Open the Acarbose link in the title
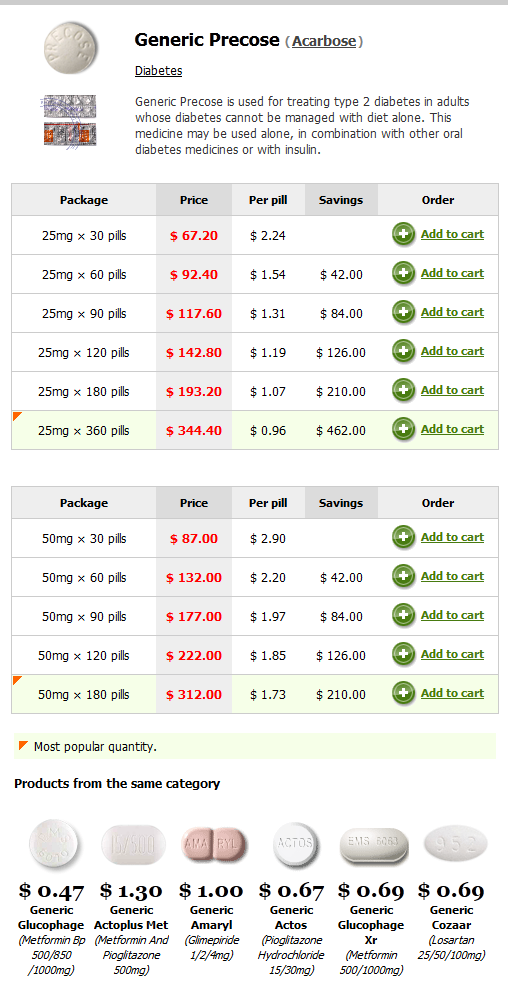Viewport: 508px width, 1000px height. pos(324,41)
